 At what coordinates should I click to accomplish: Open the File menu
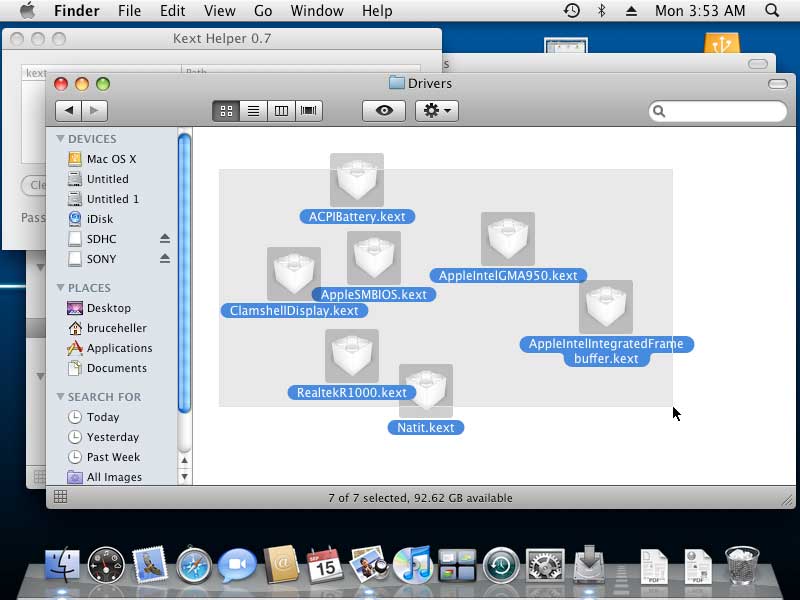pos(129,11)
